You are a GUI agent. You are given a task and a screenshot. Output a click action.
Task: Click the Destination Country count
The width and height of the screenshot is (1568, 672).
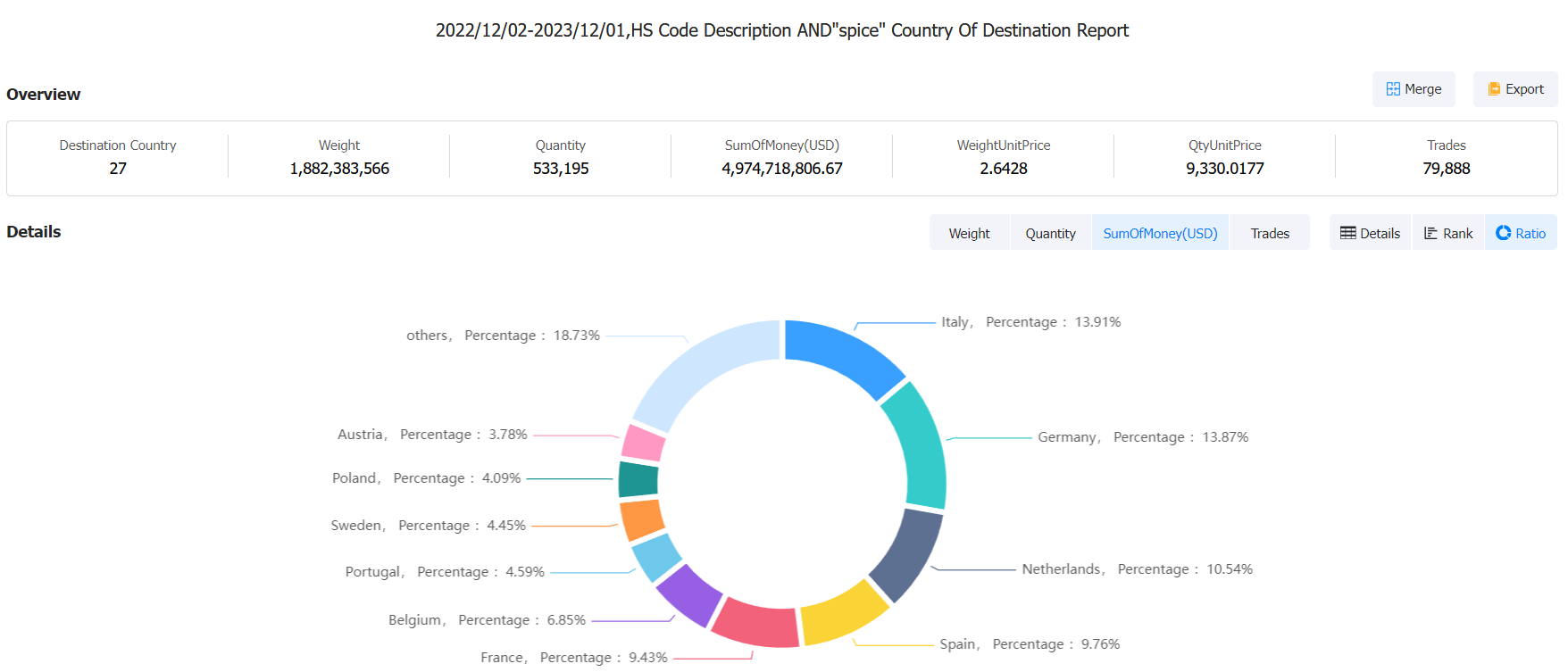[118, 169]
